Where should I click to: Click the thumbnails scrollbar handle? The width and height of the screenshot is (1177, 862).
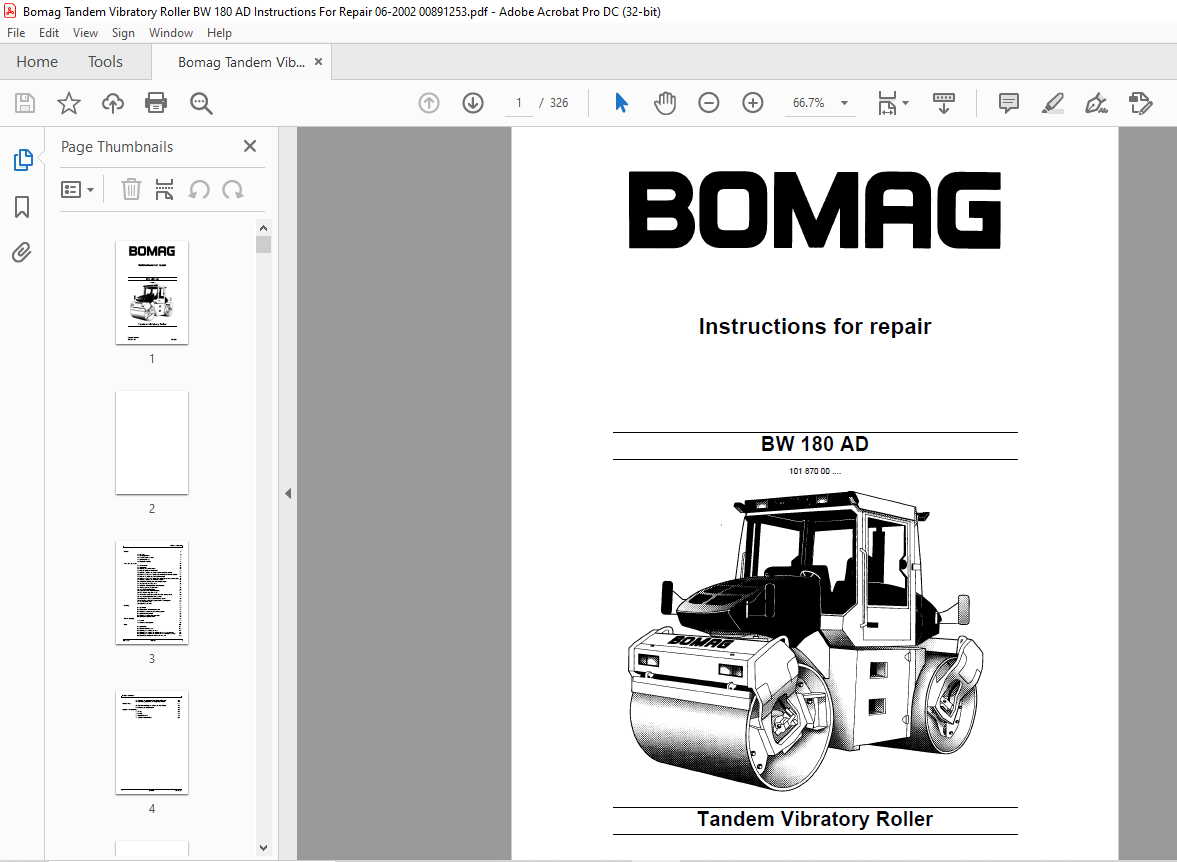pyautogui.click(x=263, y=245)
